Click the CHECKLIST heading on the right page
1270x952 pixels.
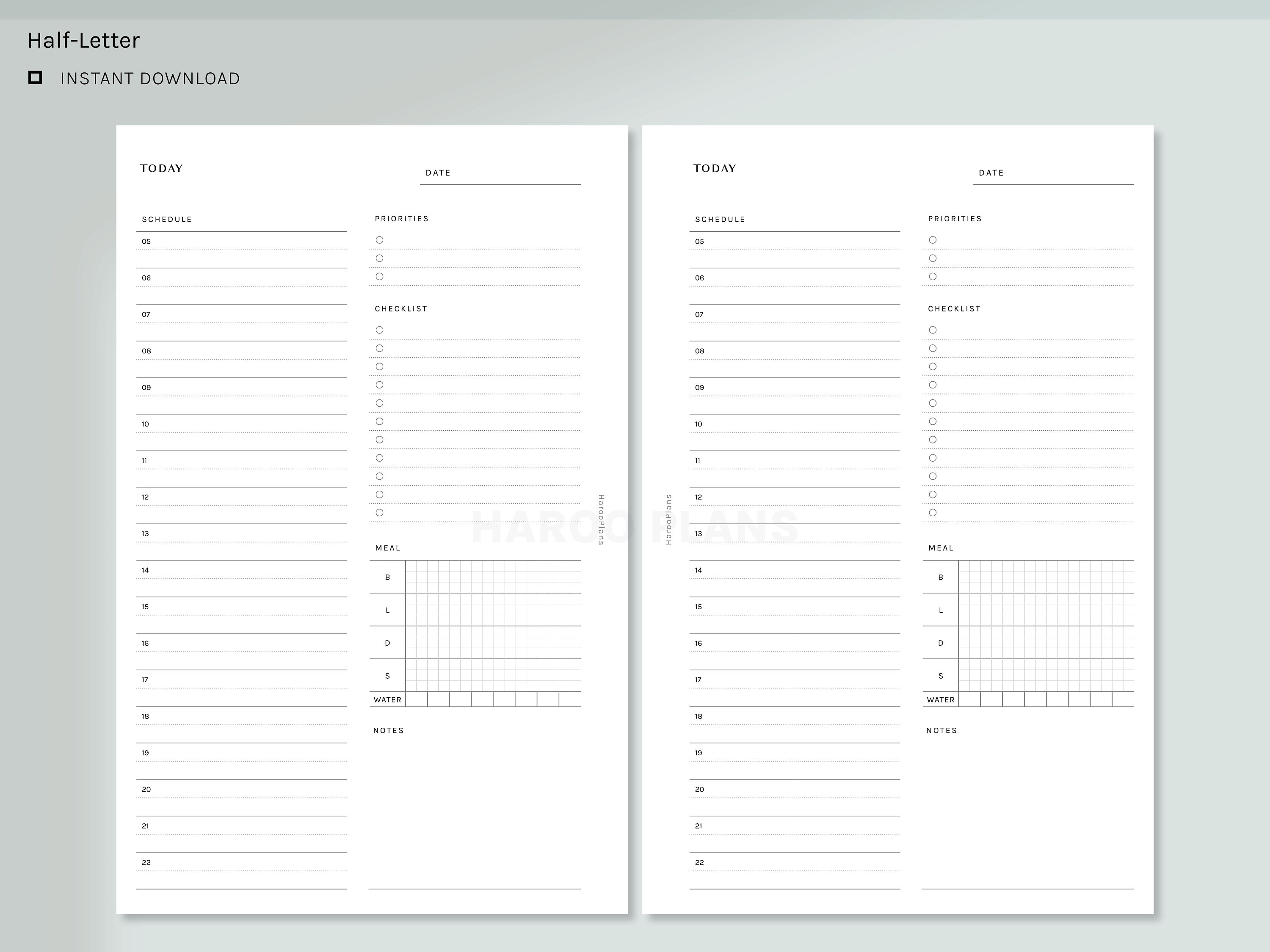click(954, 309)
